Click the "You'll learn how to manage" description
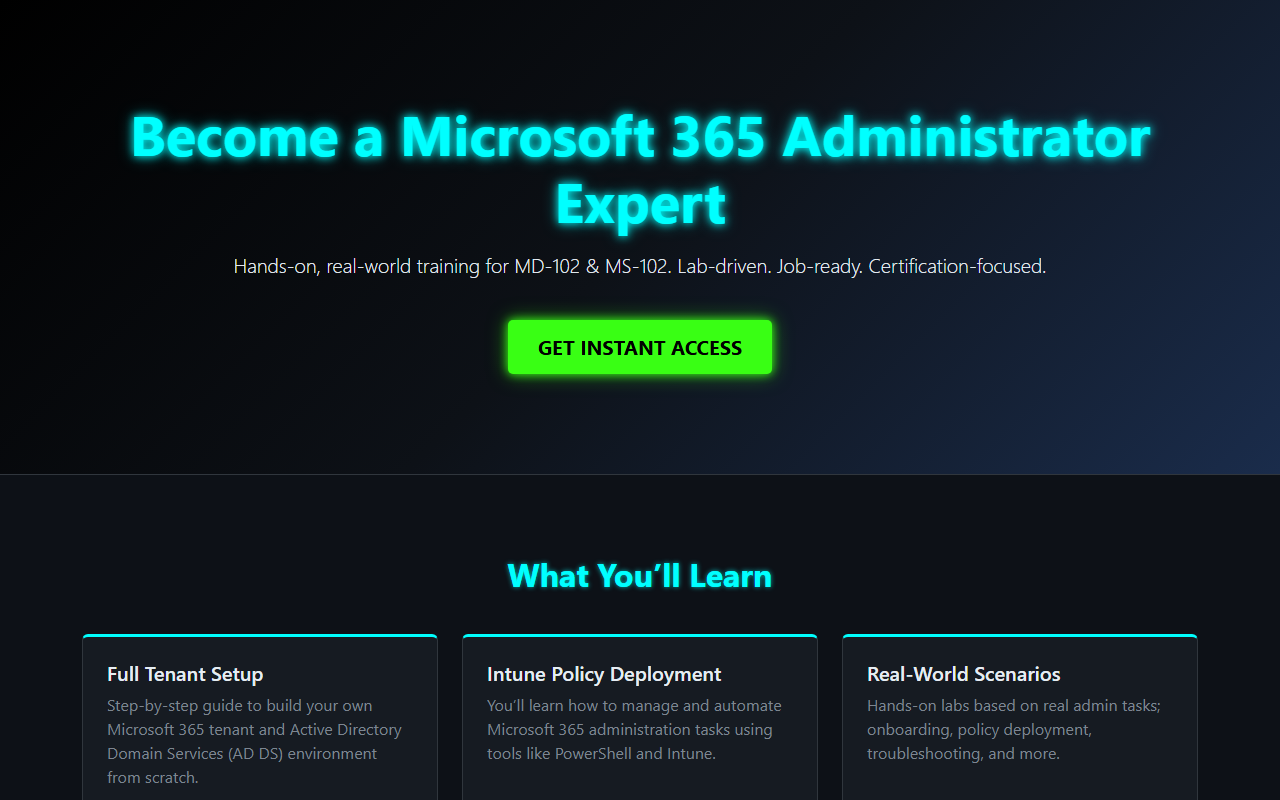The height and width of the screenshot is (800, 1280). [x=634, y=729]
